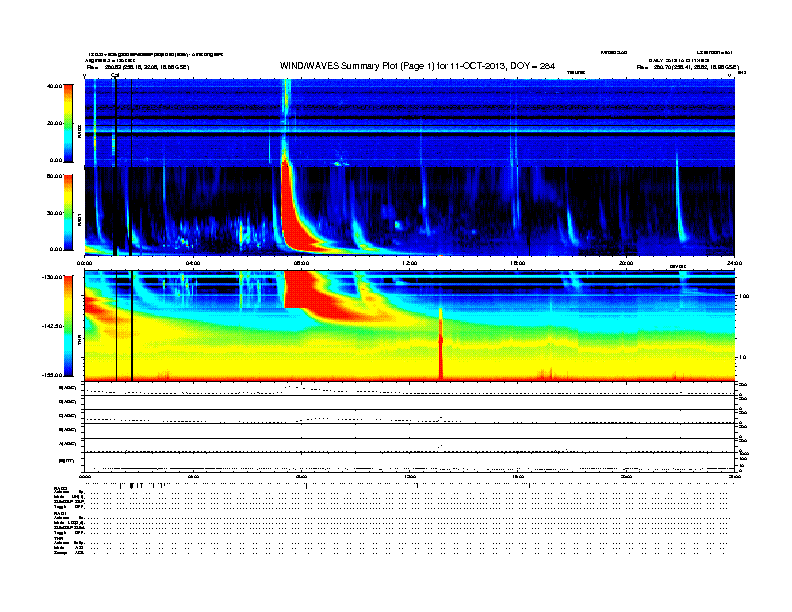This screenshot has height=612, width=792.
Task: Click the 30.00 label on RAD1 scale
Action: click(x=55, y=213)
